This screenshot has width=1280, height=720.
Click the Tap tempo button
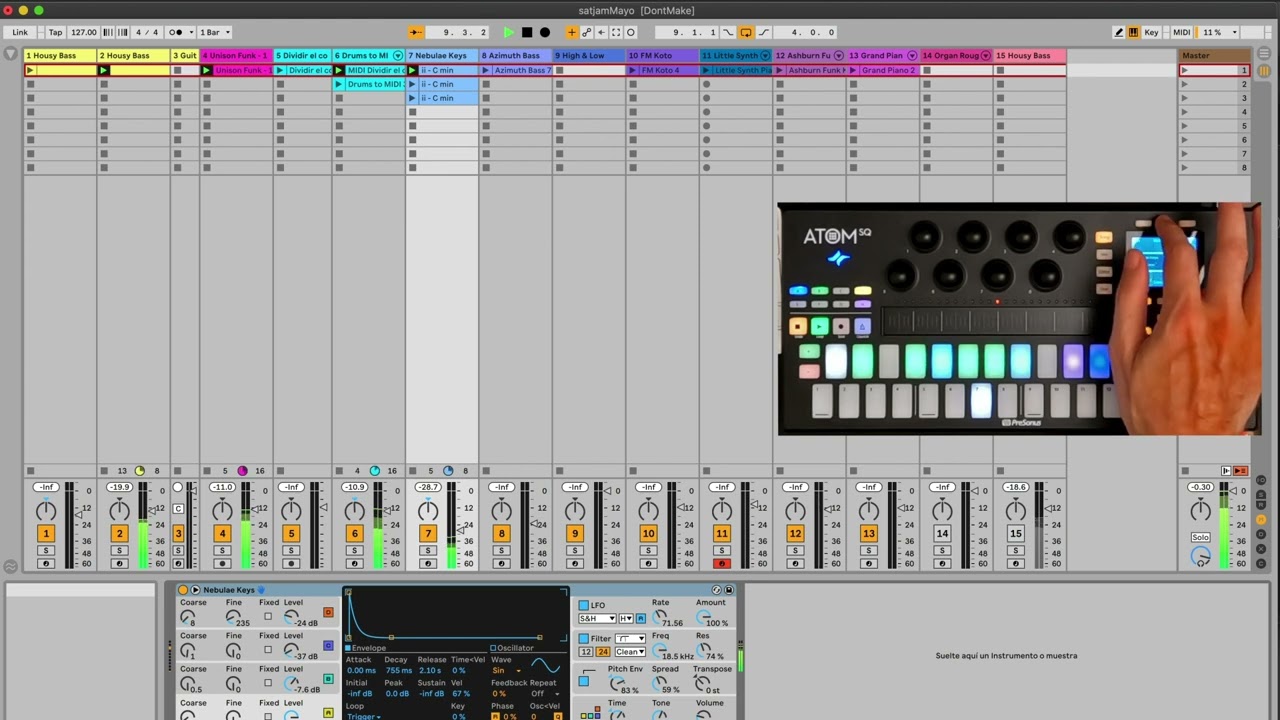coord(56,32)
